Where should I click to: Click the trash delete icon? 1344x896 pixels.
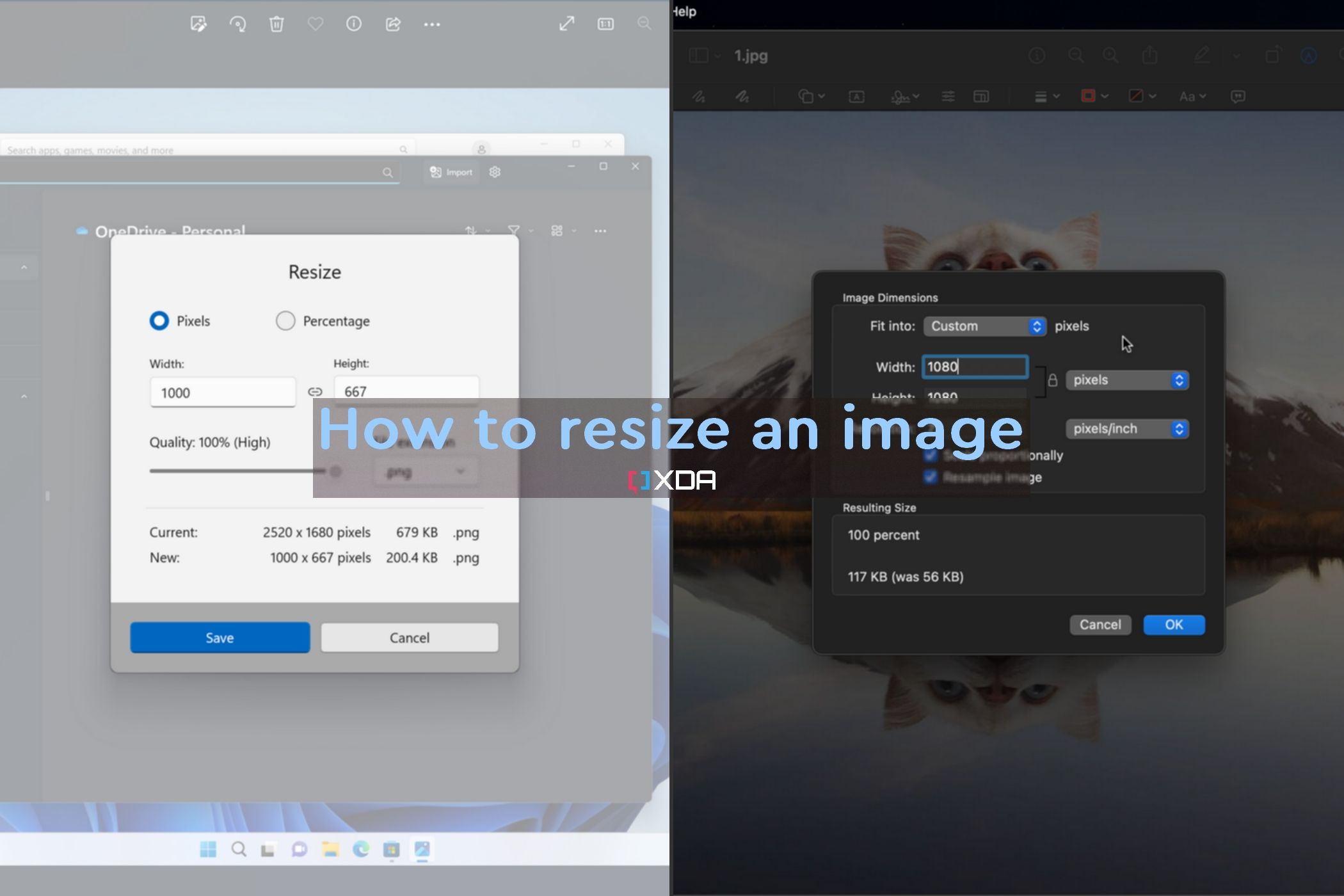coord(276,24)
